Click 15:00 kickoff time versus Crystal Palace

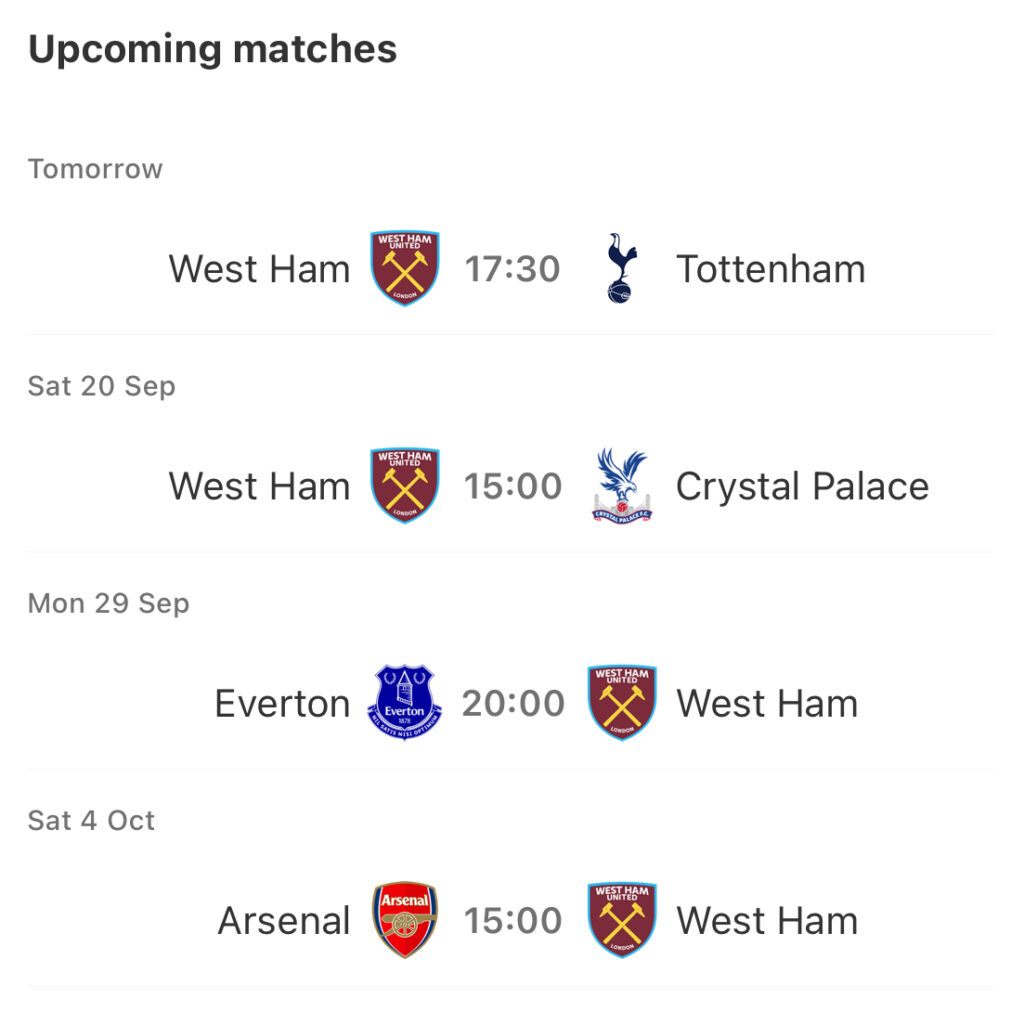coord(513,487)
